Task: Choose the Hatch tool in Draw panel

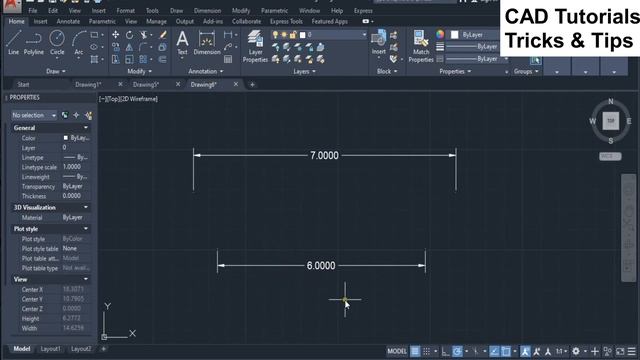Action: point(94,60)
